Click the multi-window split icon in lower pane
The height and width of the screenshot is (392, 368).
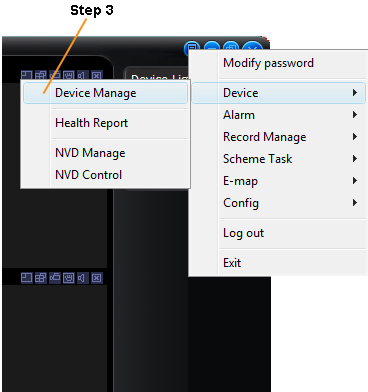(41, 277)
